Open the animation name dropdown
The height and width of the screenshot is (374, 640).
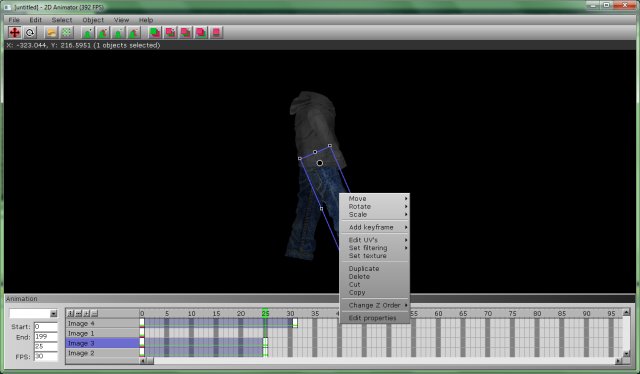click(x=53, y=314)
